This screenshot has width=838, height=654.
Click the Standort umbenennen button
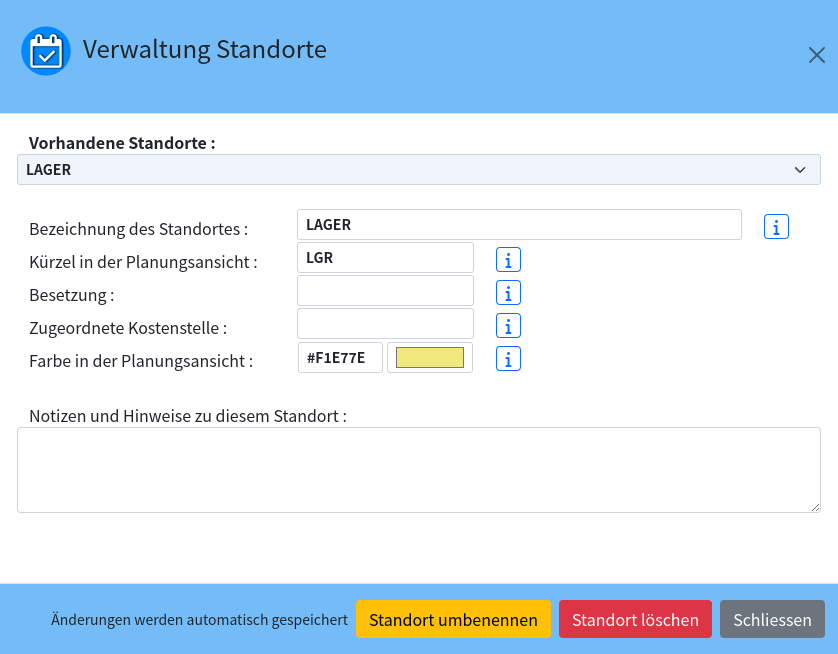(x=453, y=619)
